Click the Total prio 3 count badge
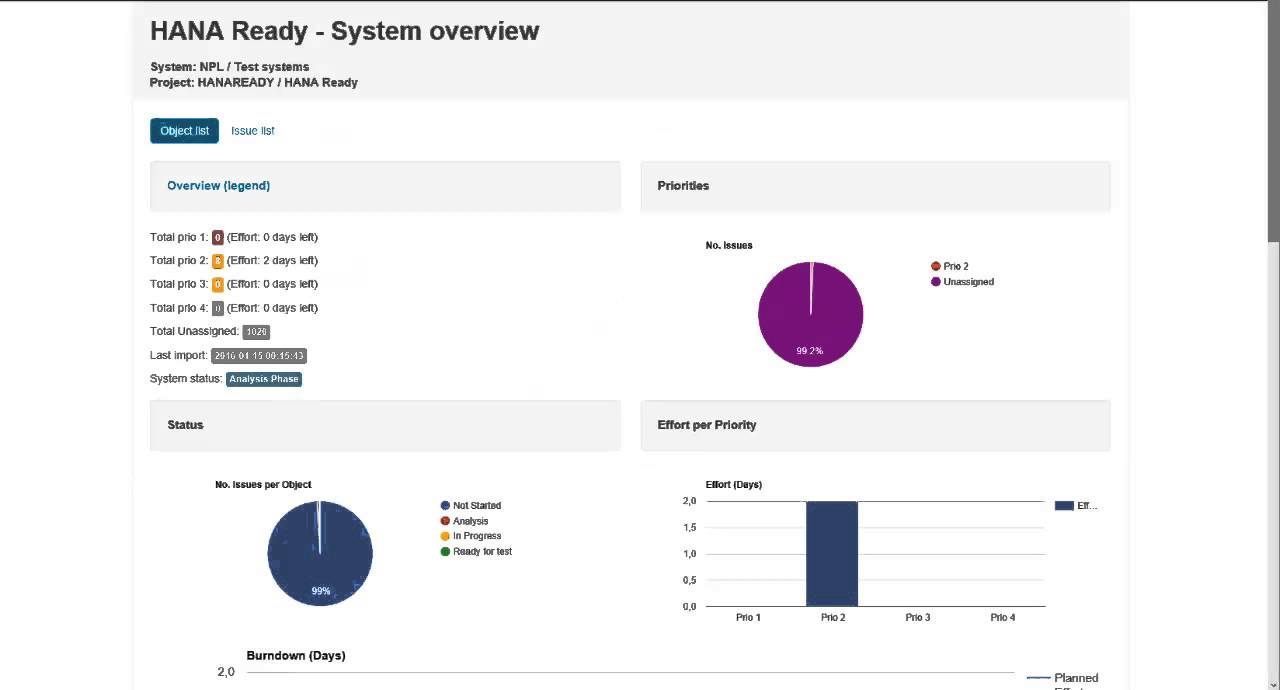 [x=217, y=285]
